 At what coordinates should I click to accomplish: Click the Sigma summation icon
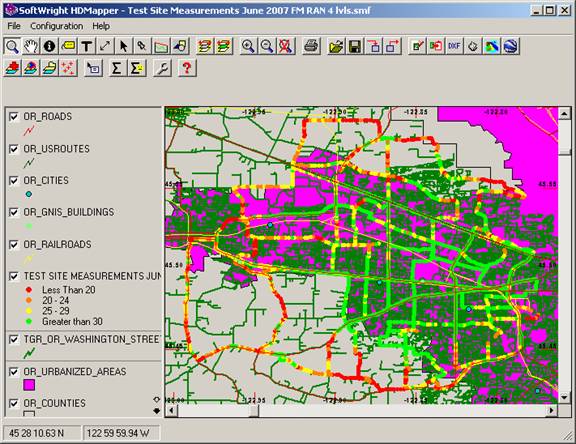click(117, 68)
